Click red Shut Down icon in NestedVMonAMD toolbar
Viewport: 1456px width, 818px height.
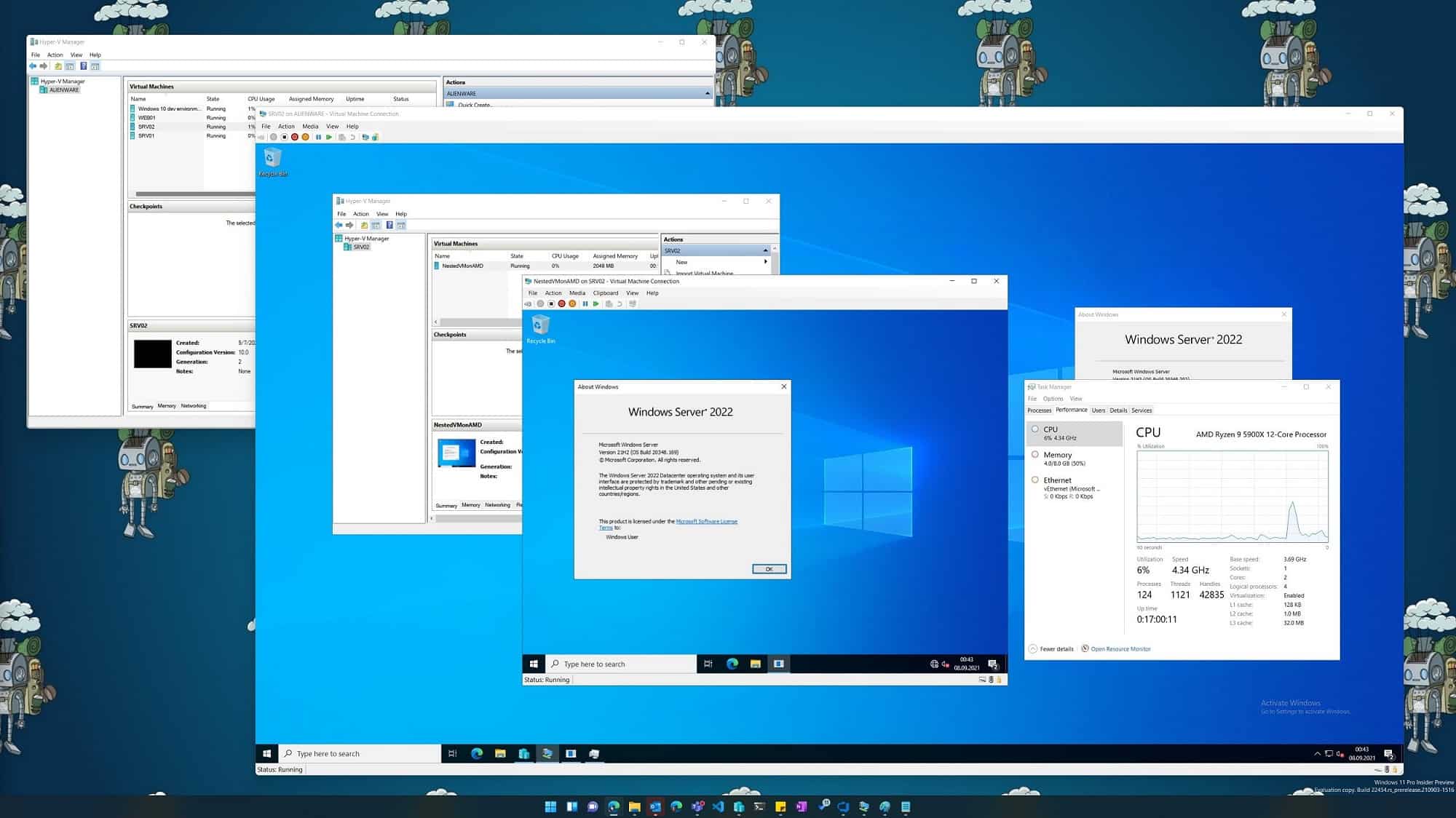pos(561,304)
